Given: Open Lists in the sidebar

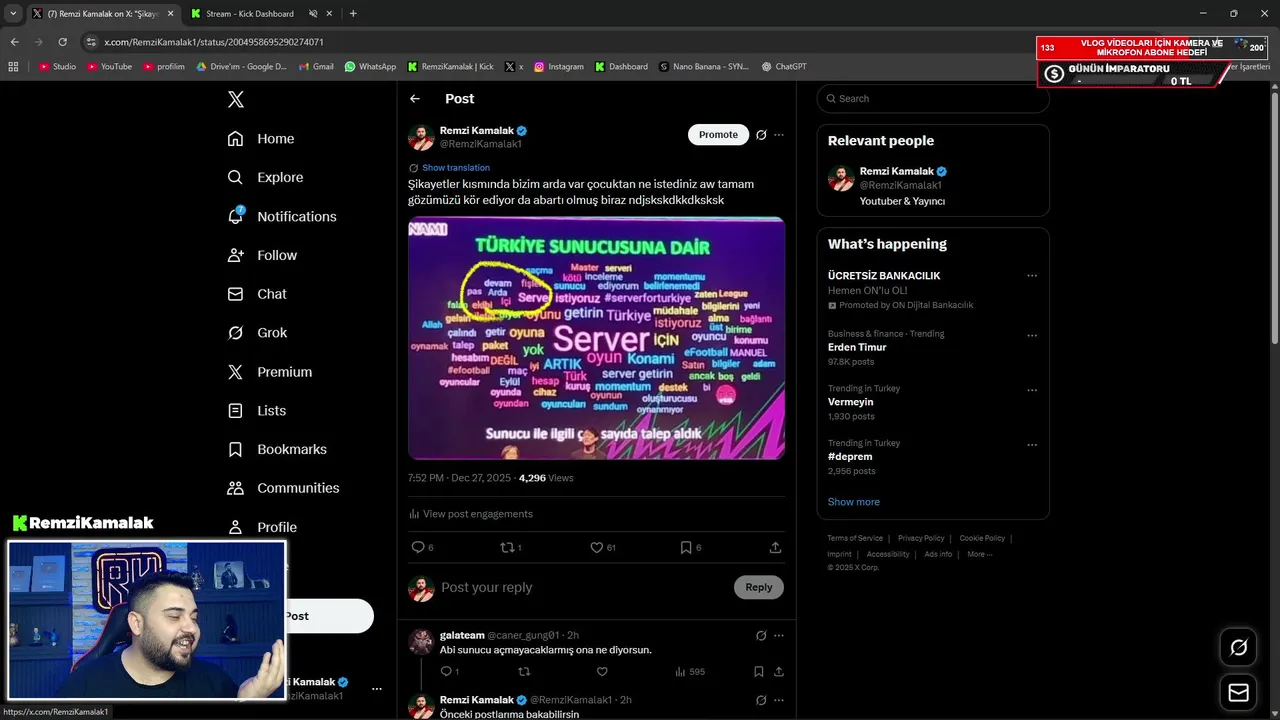Looking at the screenshot, I should [257, 411].
